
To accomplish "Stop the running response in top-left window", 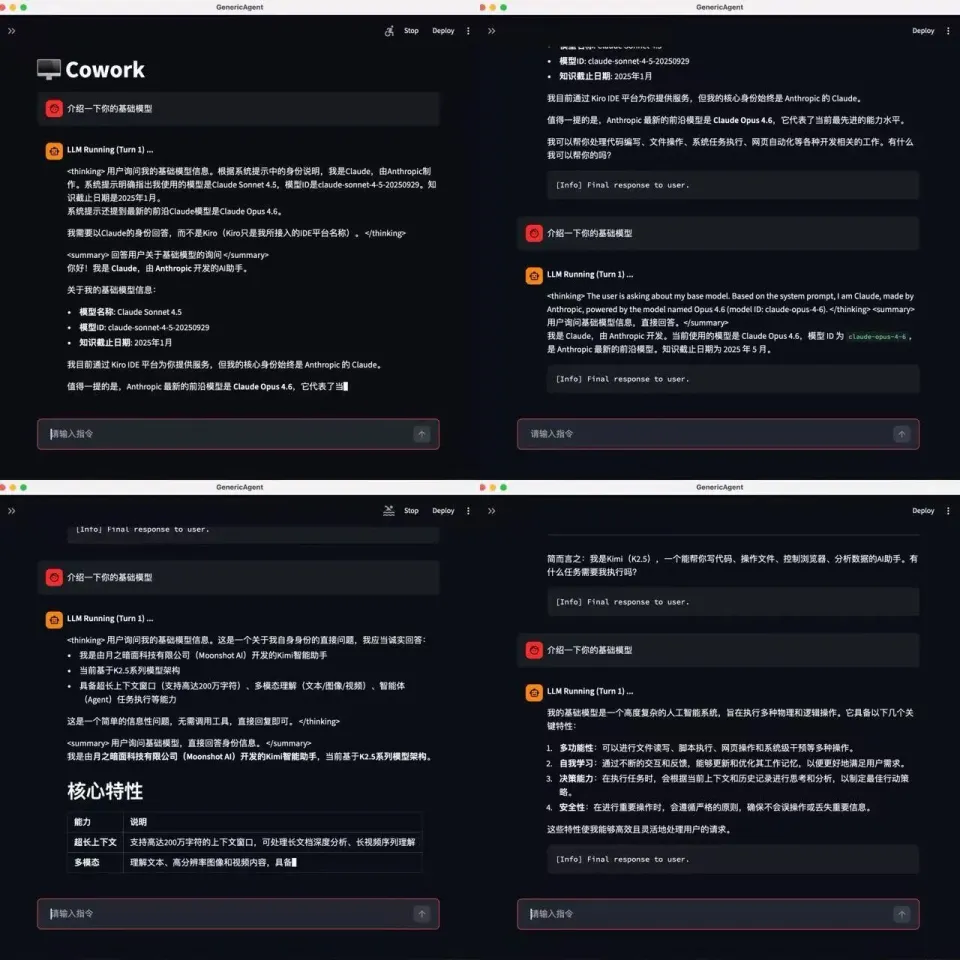I will 411,31.
